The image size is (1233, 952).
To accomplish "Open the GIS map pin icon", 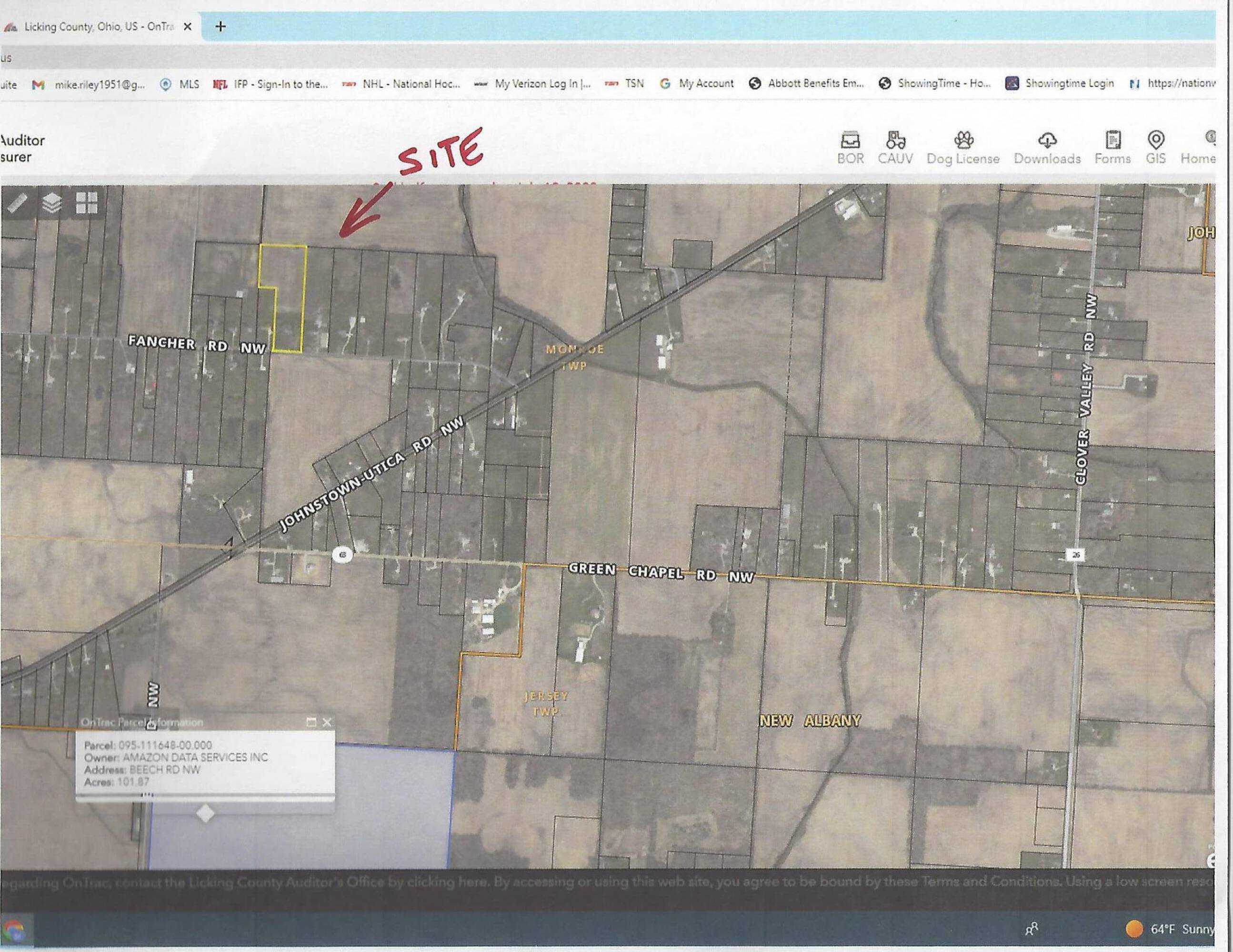I will coord(1156,140).
